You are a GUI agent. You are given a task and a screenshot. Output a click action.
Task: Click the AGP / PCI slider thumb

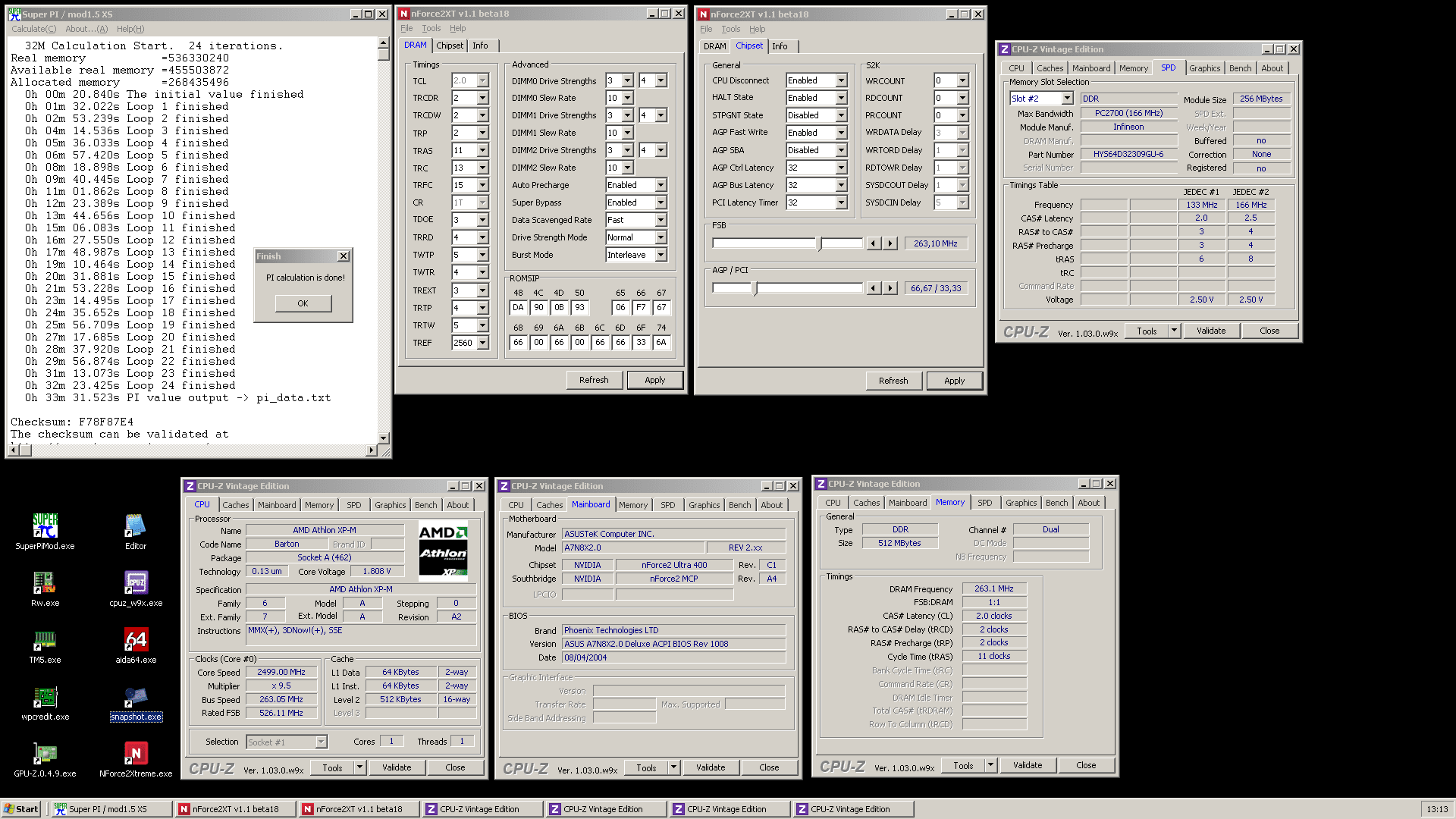(755, 288)
